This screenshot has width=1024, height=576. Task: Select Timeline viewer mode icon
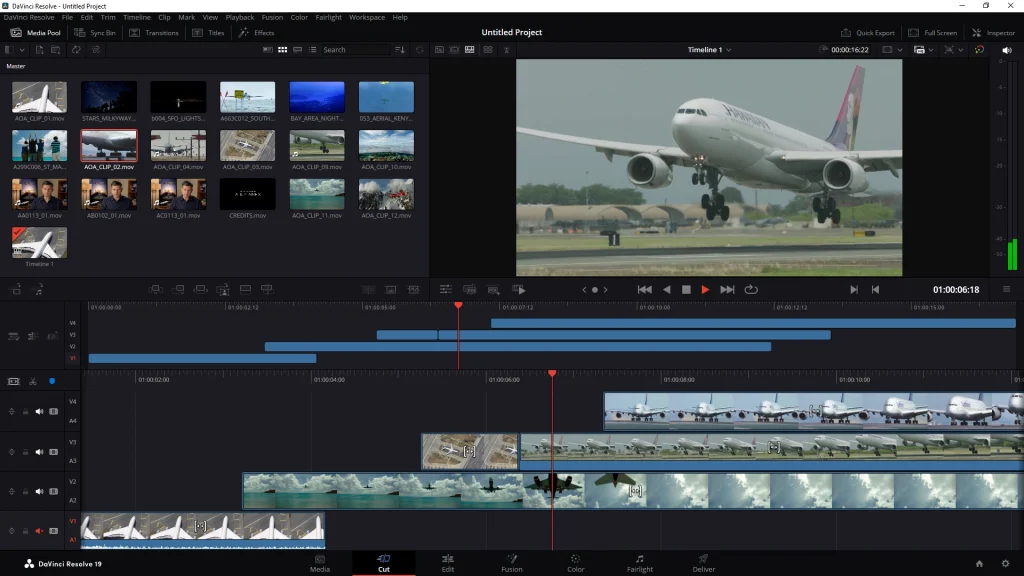470,50
